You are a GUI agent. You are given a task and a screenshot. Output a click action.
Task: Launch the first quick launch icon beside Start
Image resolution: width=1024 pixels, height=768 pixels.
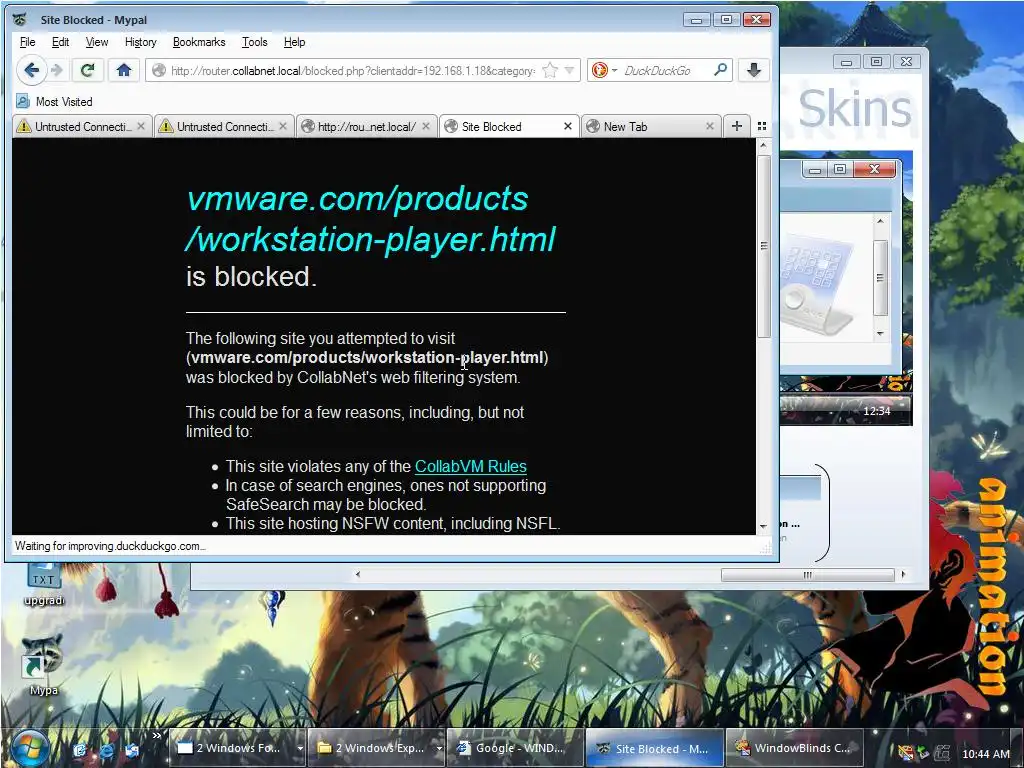(x=80, y=750)
